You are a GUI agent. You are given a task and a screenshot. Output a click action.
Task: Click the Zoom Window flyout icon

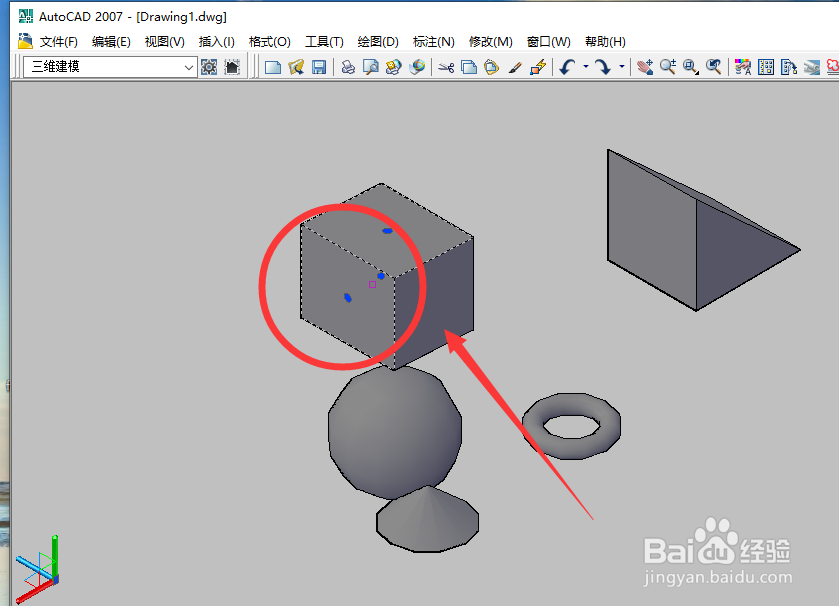coord(691,67)
